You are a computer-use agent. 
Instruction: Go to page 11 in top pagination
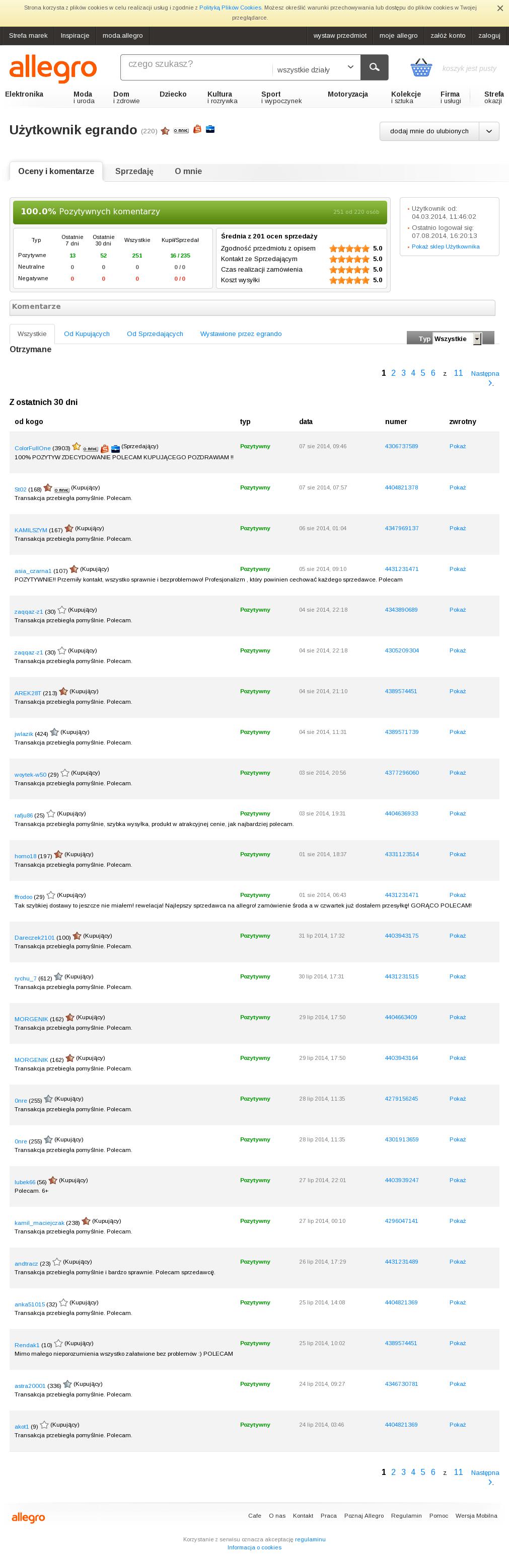point(459,373)
